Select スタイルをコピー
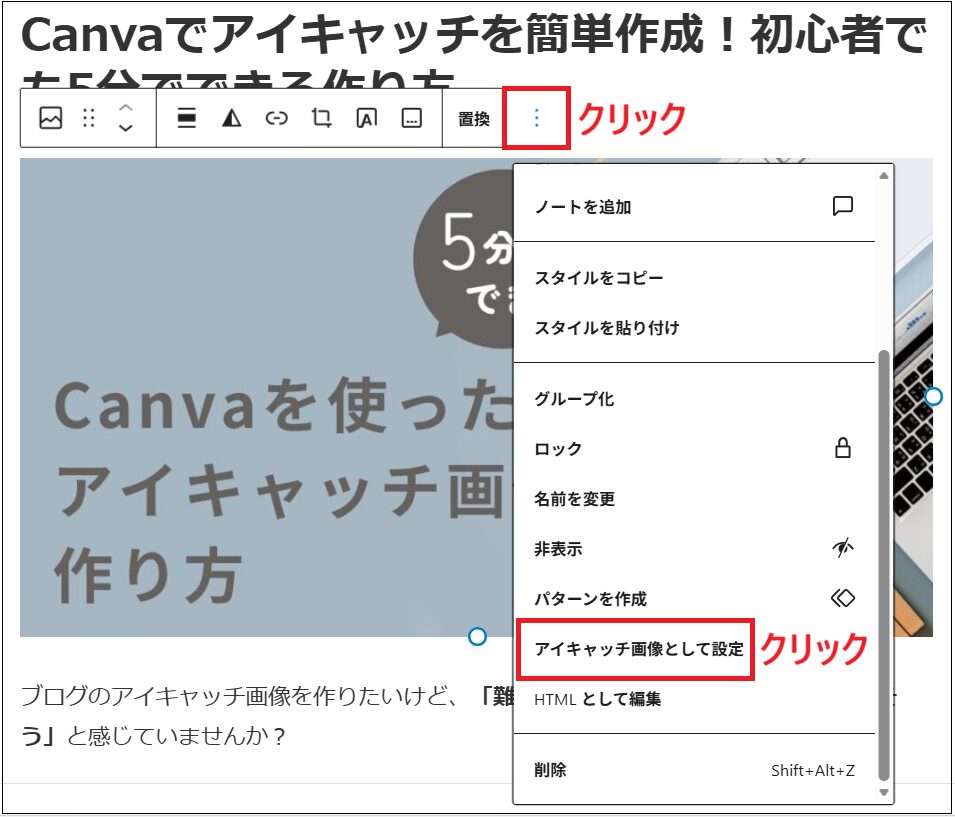Screen dimensions: 955x817 (694, 278)
